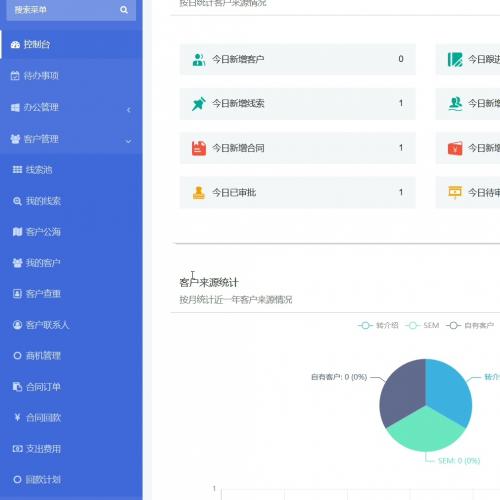Open the 今日新增客户 stat card label
This screenshot has height=500, width=500.
pyautogui.click(x=238, y=59)
